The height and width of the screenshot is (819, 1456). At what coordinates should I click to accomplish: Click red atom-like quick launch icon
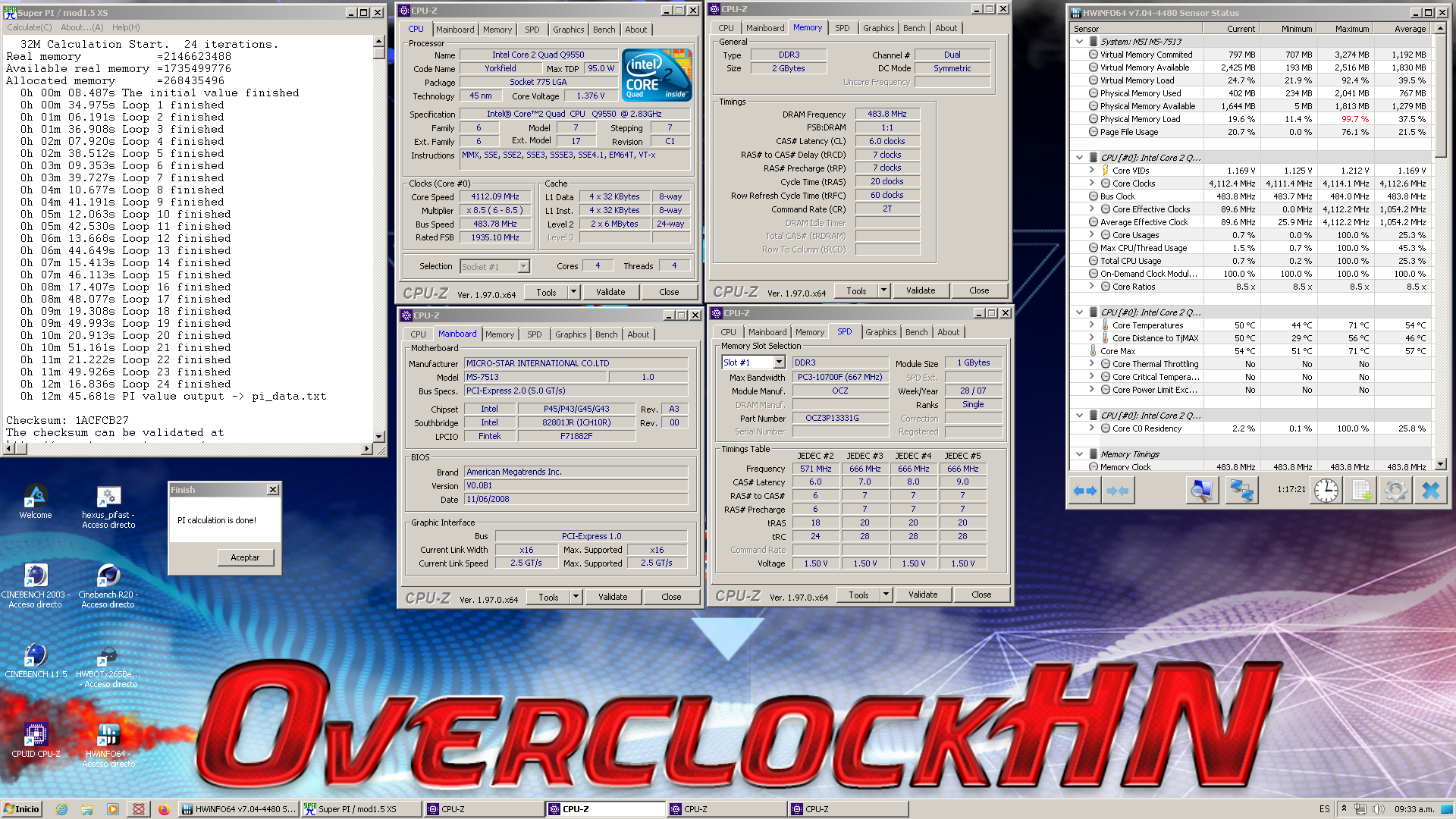pos(138,809)
